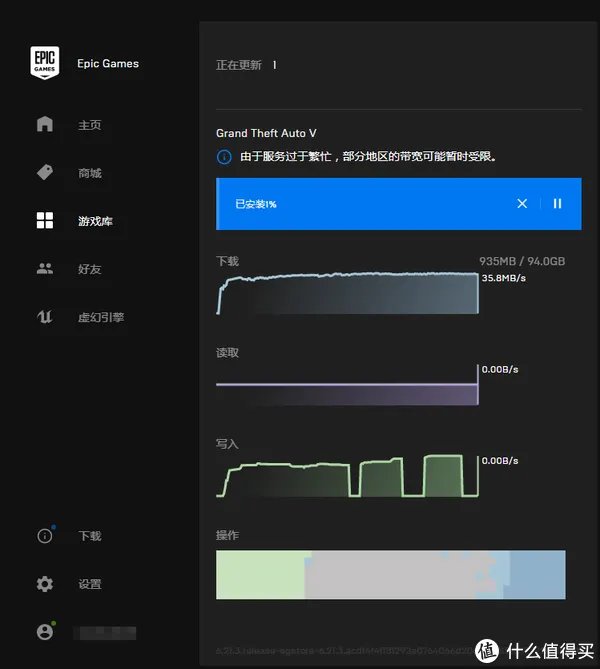Click the 写入 section label
The height and width of the screenshot is (669, 600).
(x=227, y=444)
